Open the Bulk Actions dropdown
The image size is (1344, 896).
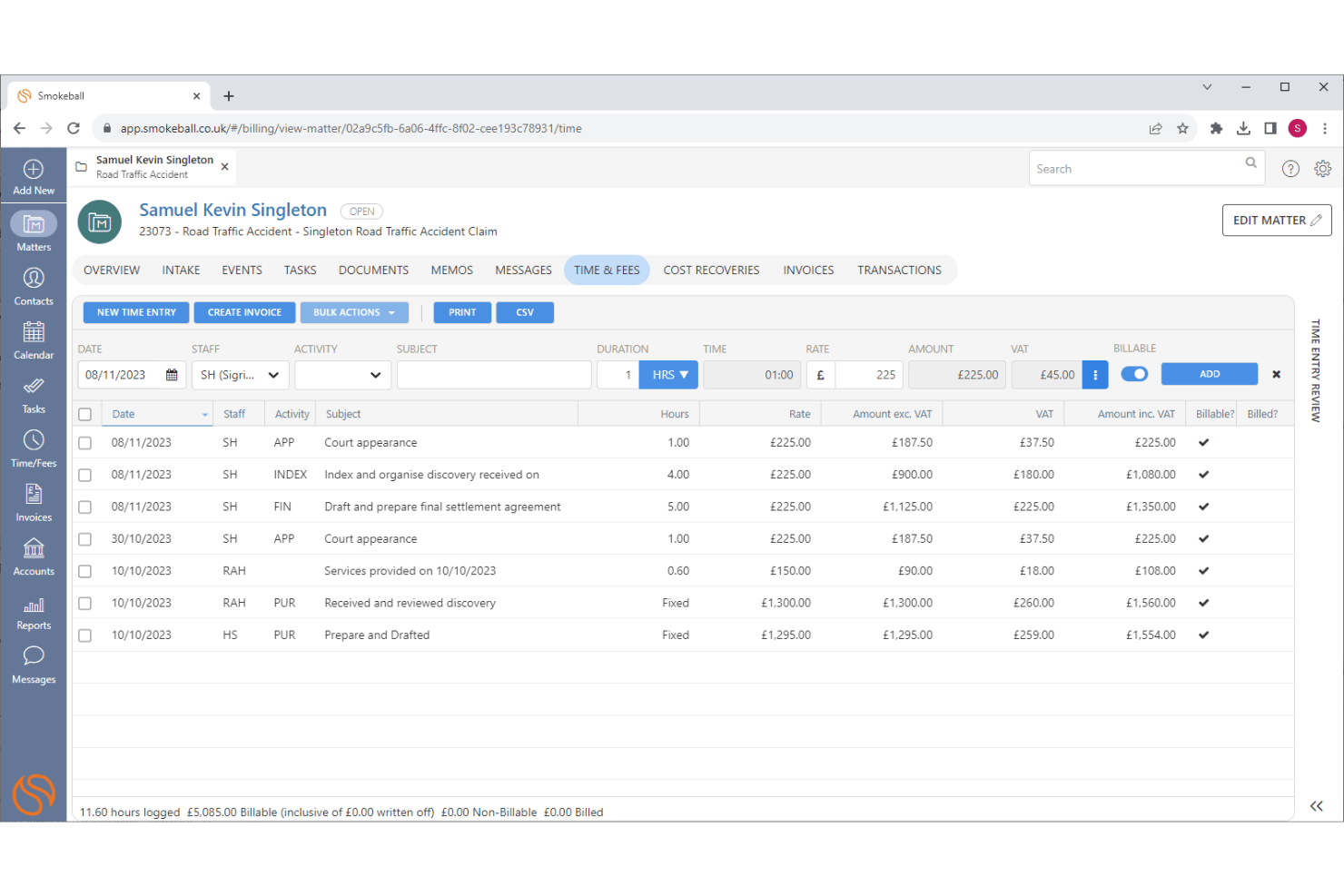coord(354,312)
